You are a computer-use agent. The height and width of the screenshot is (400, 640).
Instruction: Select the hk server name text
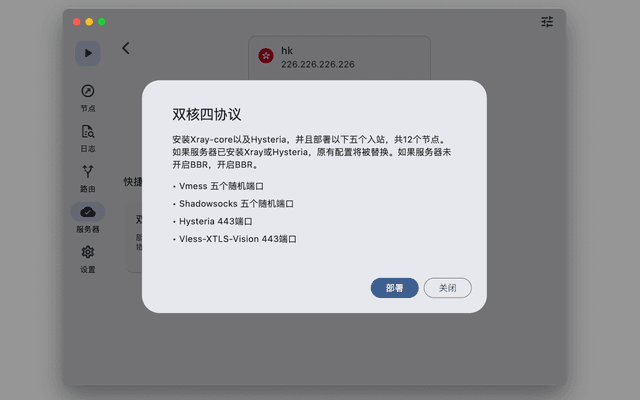287,51
